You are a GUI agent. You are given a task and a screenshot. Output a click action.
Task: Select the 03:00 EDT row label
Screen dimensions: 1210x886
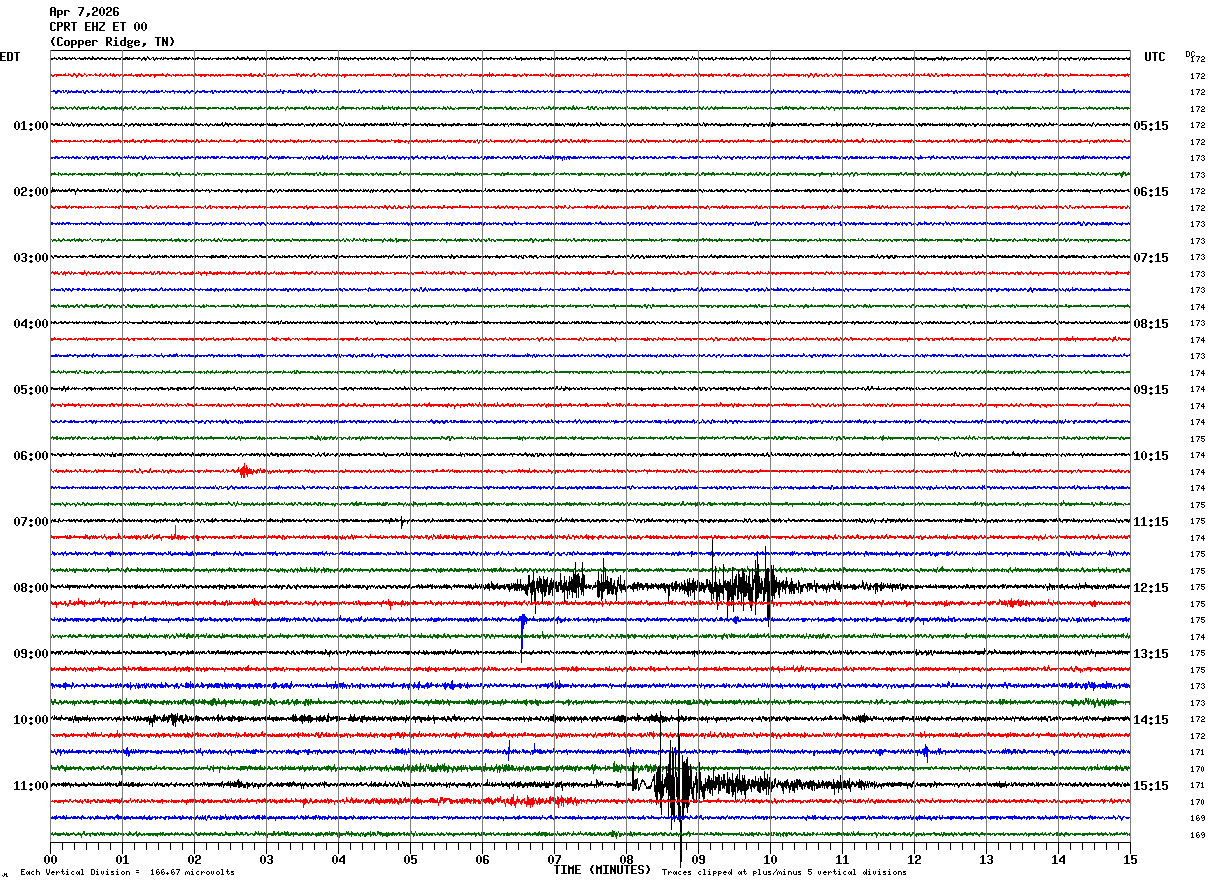(31, 258)
